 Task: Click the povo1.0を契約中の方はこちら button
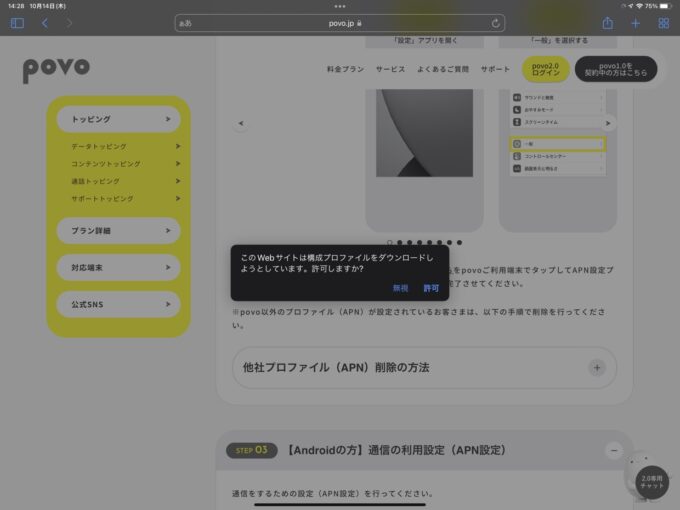616,69
